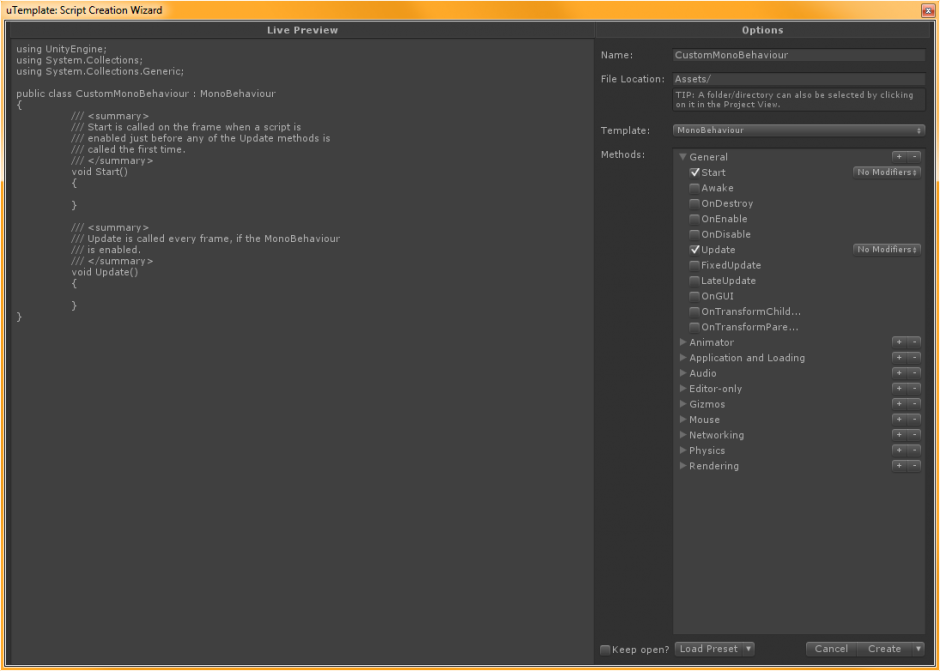
Task: Click the minus button beside Rendering
Action: coord(914,466)
